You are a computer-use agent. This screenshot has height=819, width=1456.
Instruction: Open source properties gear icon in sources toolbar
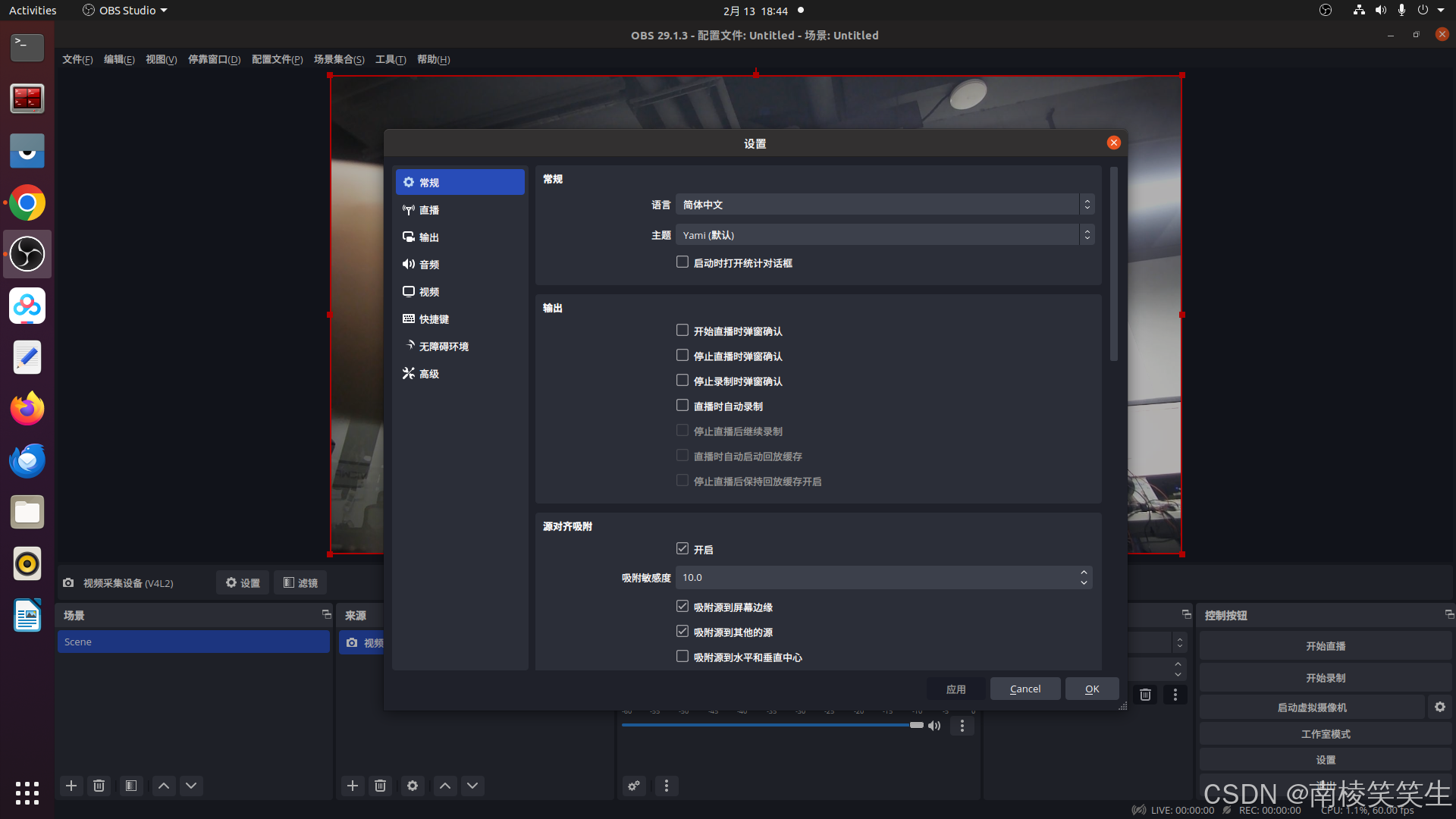(413, 786)
